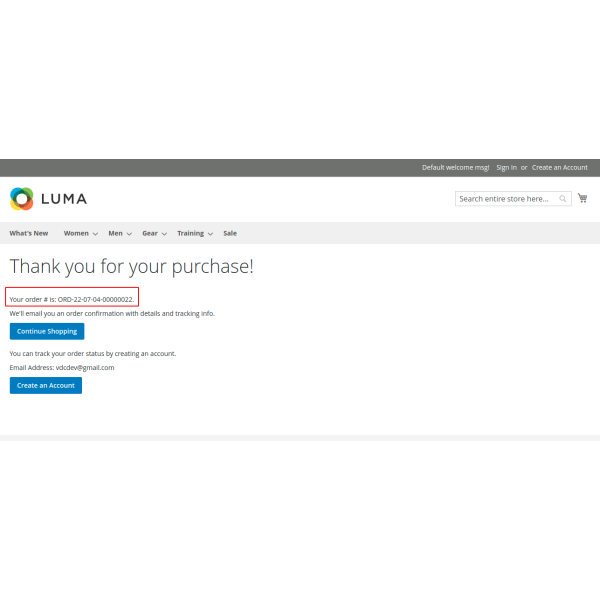Click the Sign In link
This screenshot has width=600, height=600.
click(506, 167)
